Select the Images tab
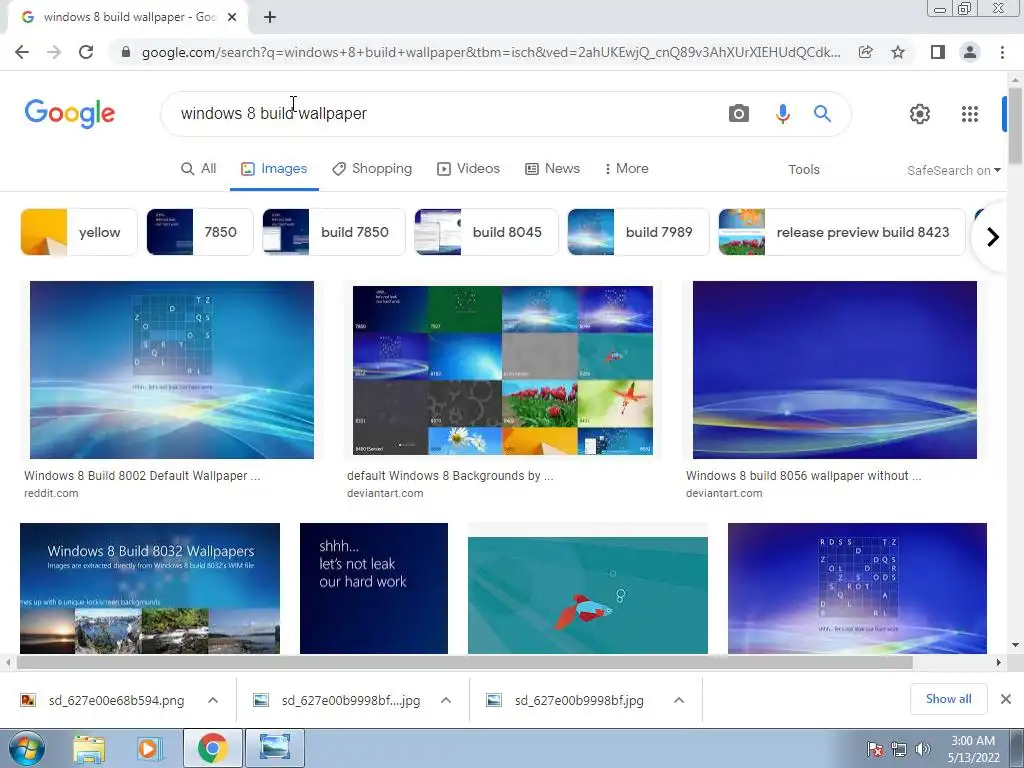 pos(274,168)
